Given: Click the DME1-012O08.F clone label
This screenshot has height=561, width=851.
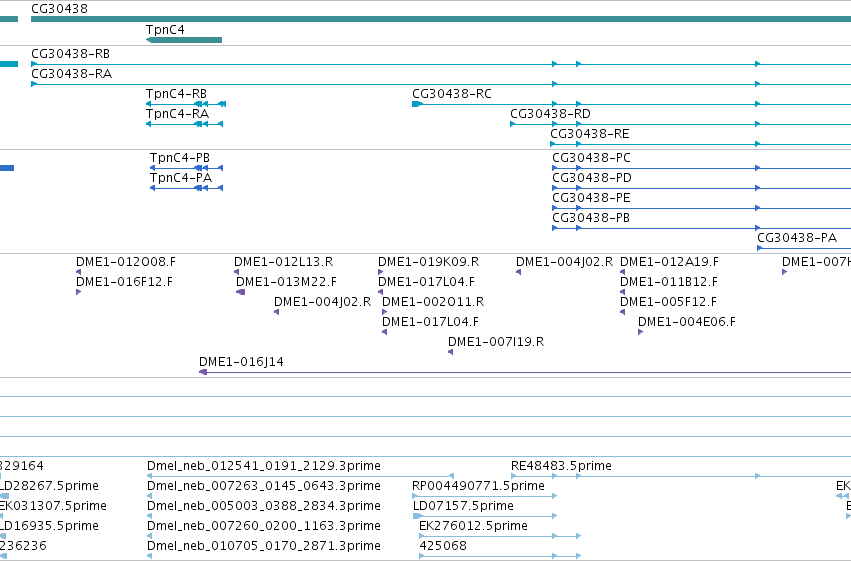Looking at the screenshot, I should point(126,262).
